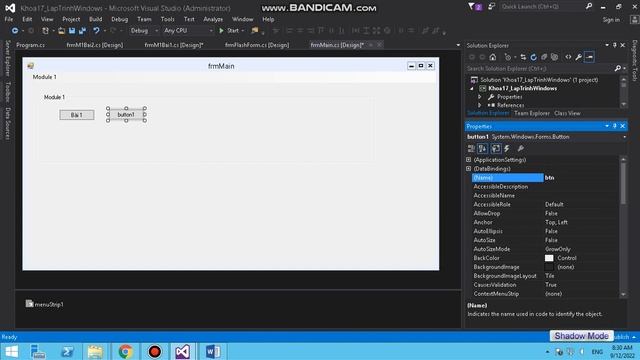Open the Toolbox side tab
The image size is (640, 360).
(7, 91)
